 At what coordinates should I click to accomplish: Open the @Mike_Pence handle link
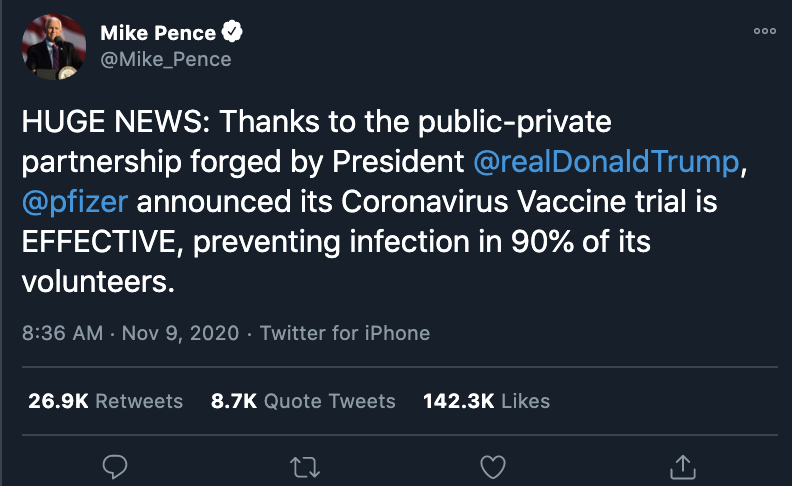[x=165, y=59]
